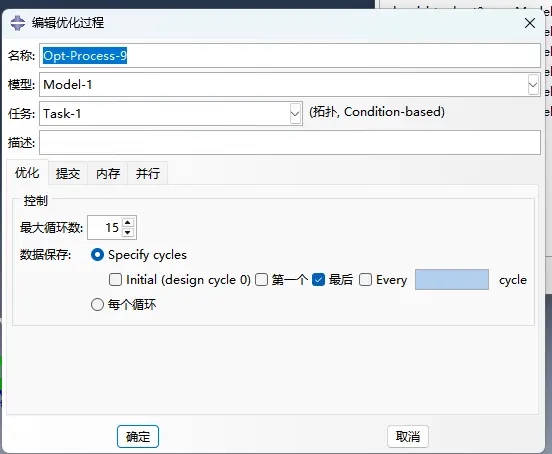Switch to the 提交 tab
The image size is (552, 454).
click(x=68, y=174)
